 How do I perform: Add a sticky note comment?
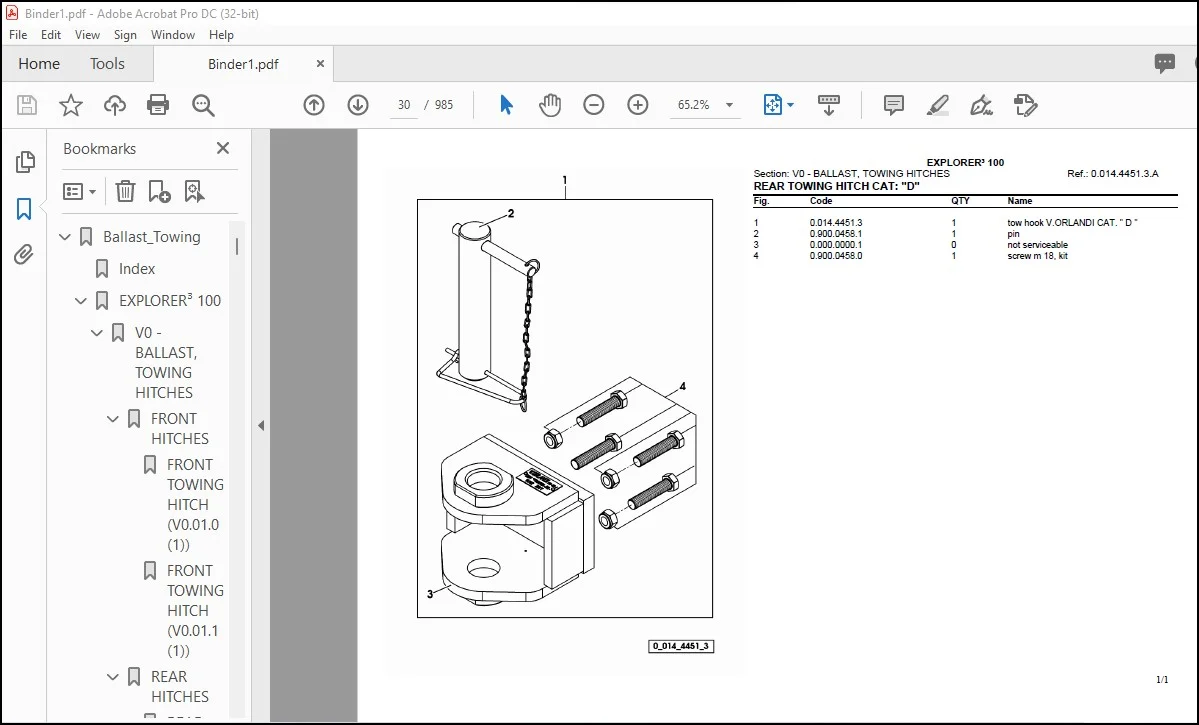893,105
